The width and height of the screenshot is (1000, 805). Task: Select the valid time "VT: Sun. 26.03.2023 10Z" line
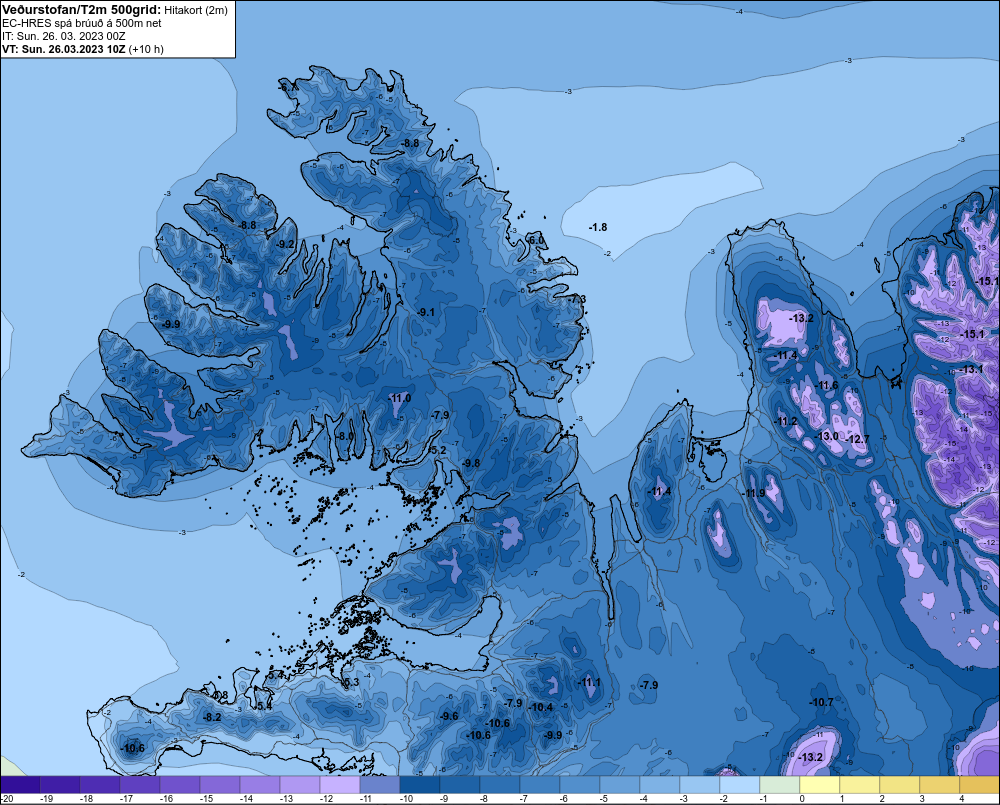click(64, 49)
